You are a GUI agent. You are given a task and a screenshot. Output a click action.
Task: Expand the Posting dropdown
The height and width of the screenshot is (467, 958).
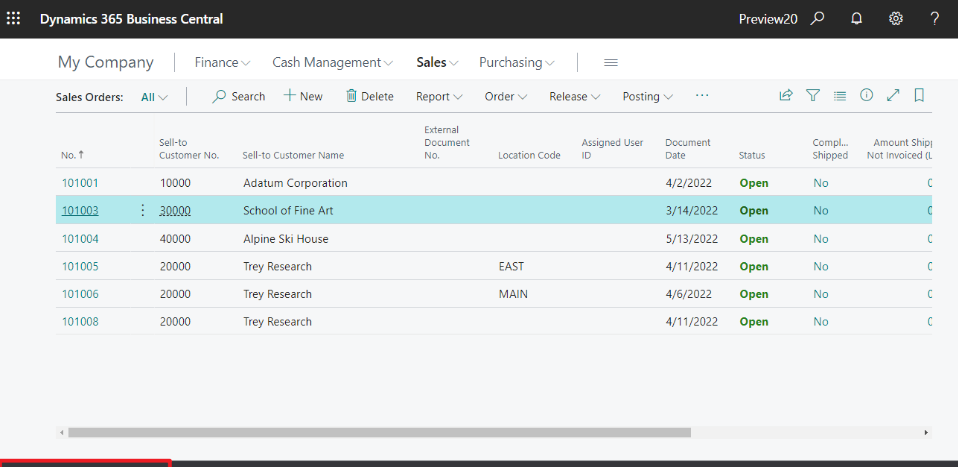click(648, 97)
